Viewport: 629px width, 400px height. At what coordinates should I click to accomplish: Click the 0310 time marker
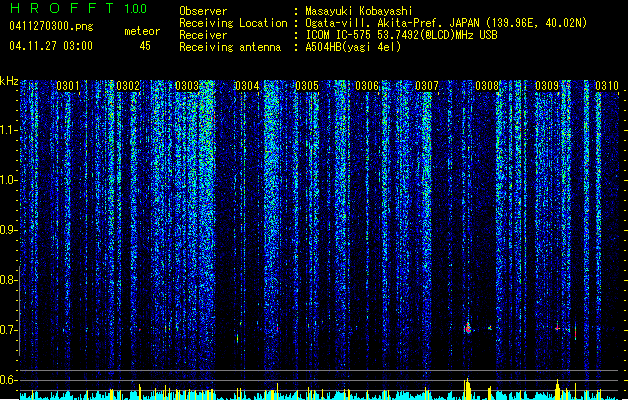click(607, 86)
